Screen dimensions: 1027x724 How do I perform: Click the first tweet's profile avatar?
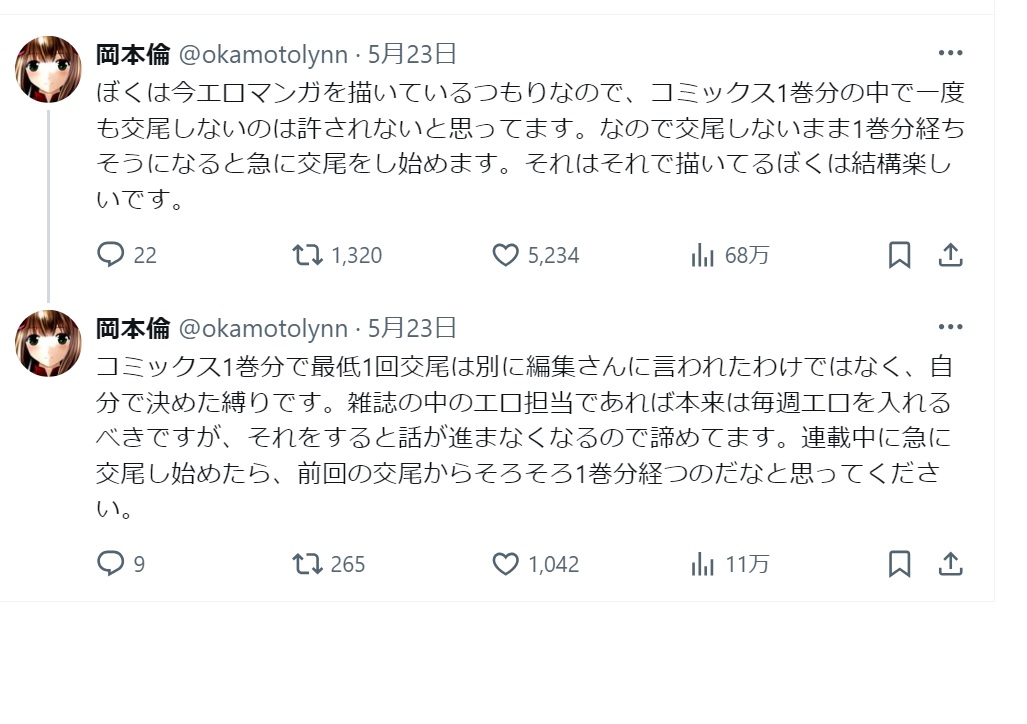[x=48, y=69]
